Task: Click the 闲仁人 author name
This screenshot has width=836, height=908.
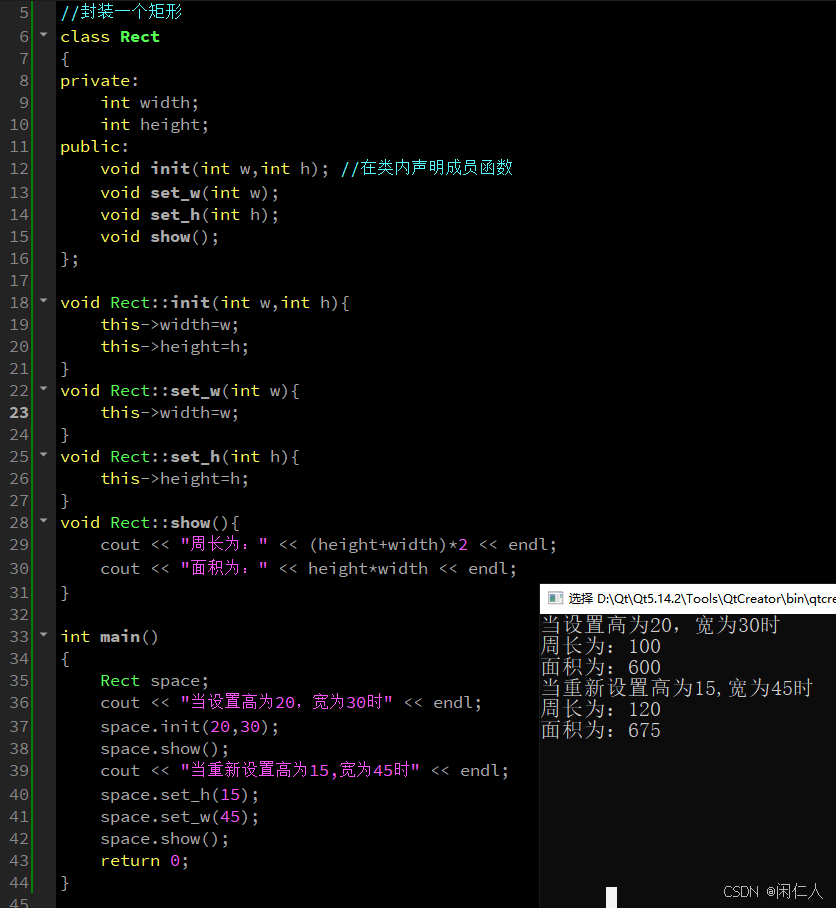Action: click(797, 891)
